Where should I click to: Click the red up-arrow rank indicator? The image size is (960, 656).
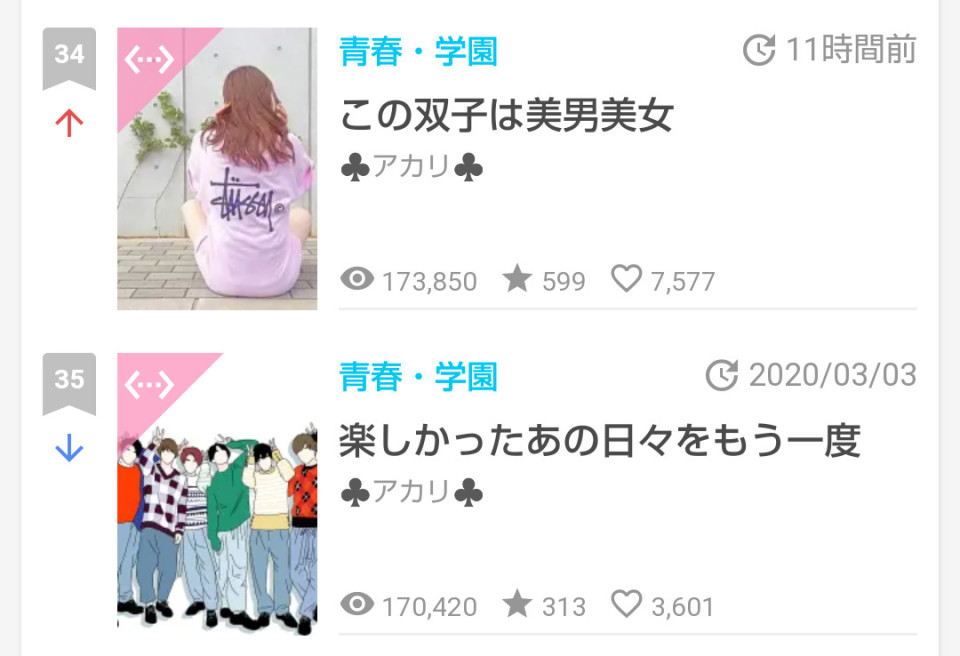[69, 123]
